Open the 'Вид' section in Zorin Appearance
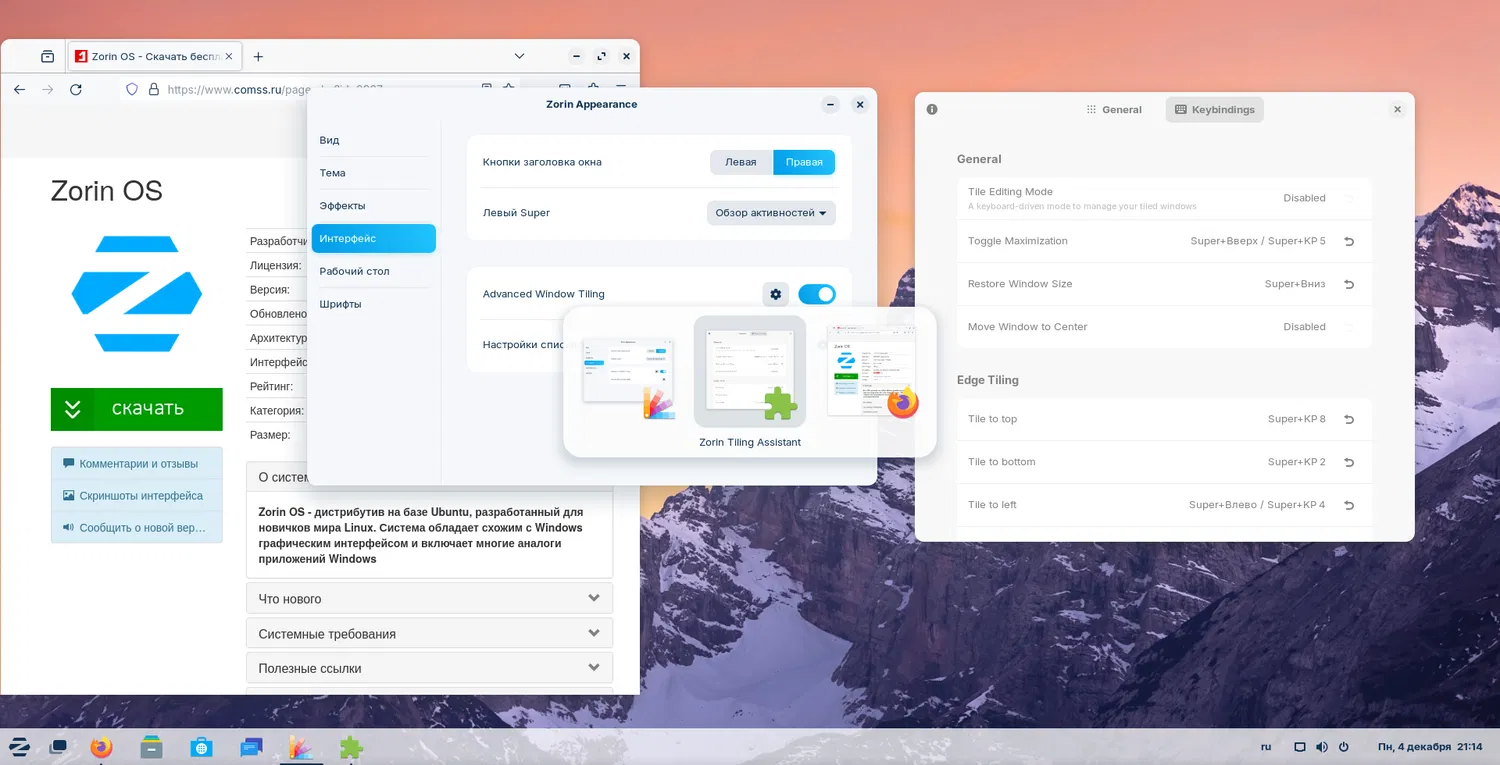The image size is (1500, 765). click(x=374, y=140)
